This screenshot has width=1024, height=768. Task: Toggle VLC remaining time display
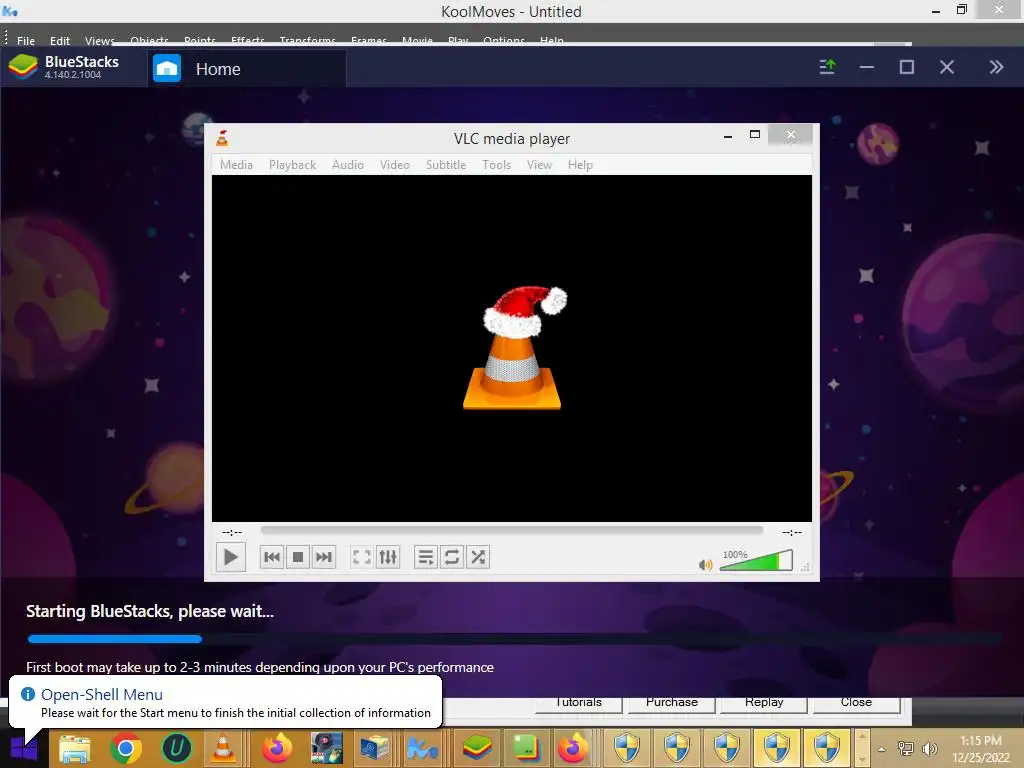[x=792, y=532]
